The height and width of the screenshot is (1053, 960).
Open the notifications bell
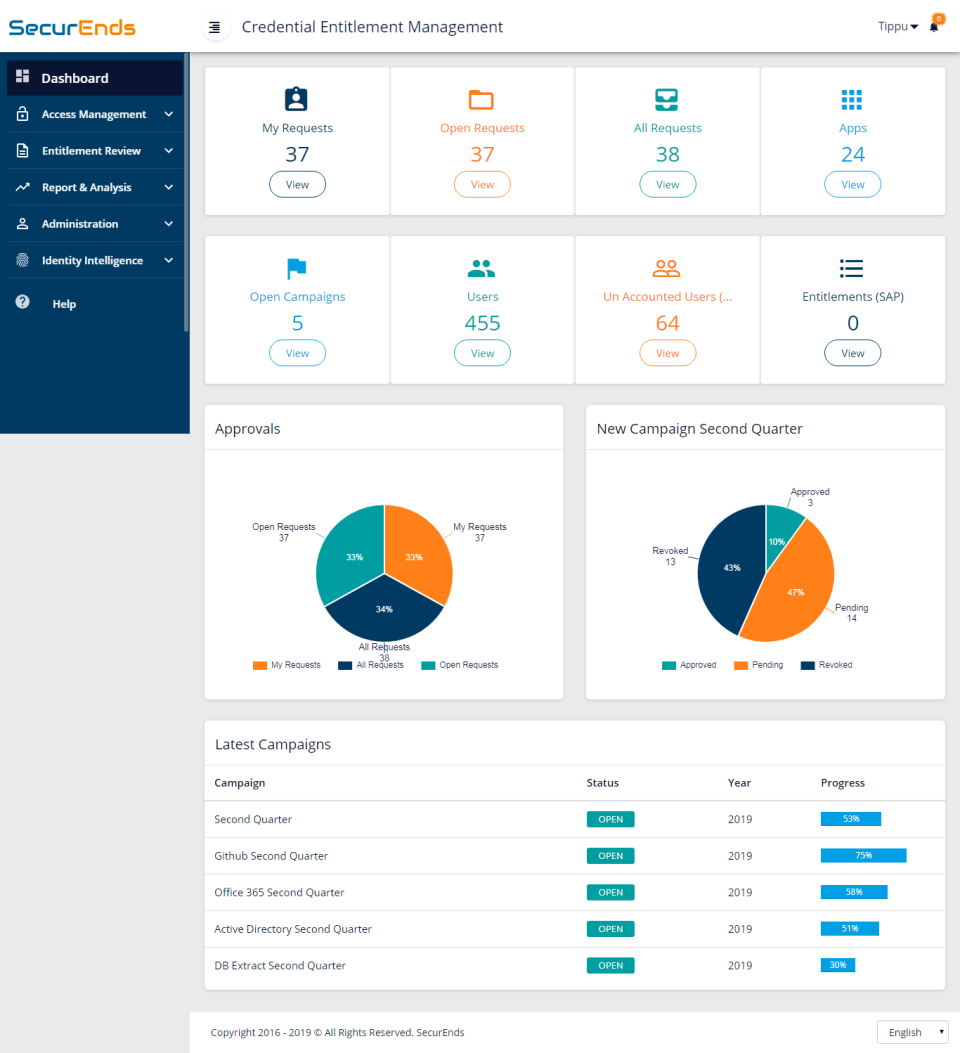933,25
